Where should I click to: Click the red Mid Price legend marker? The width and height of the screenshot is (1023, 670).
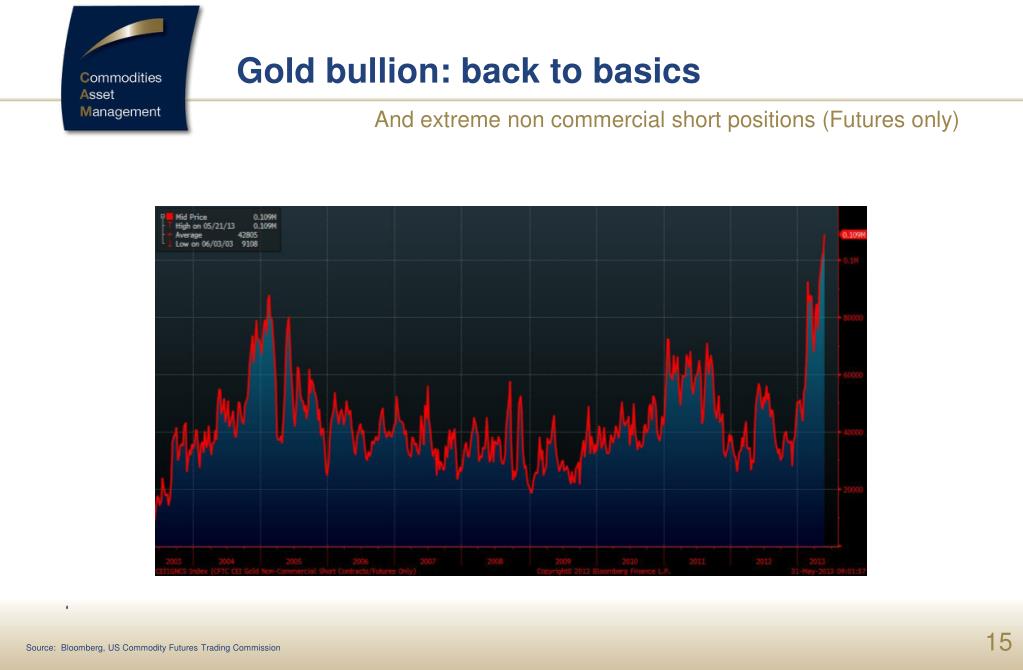tap(169, 217)
